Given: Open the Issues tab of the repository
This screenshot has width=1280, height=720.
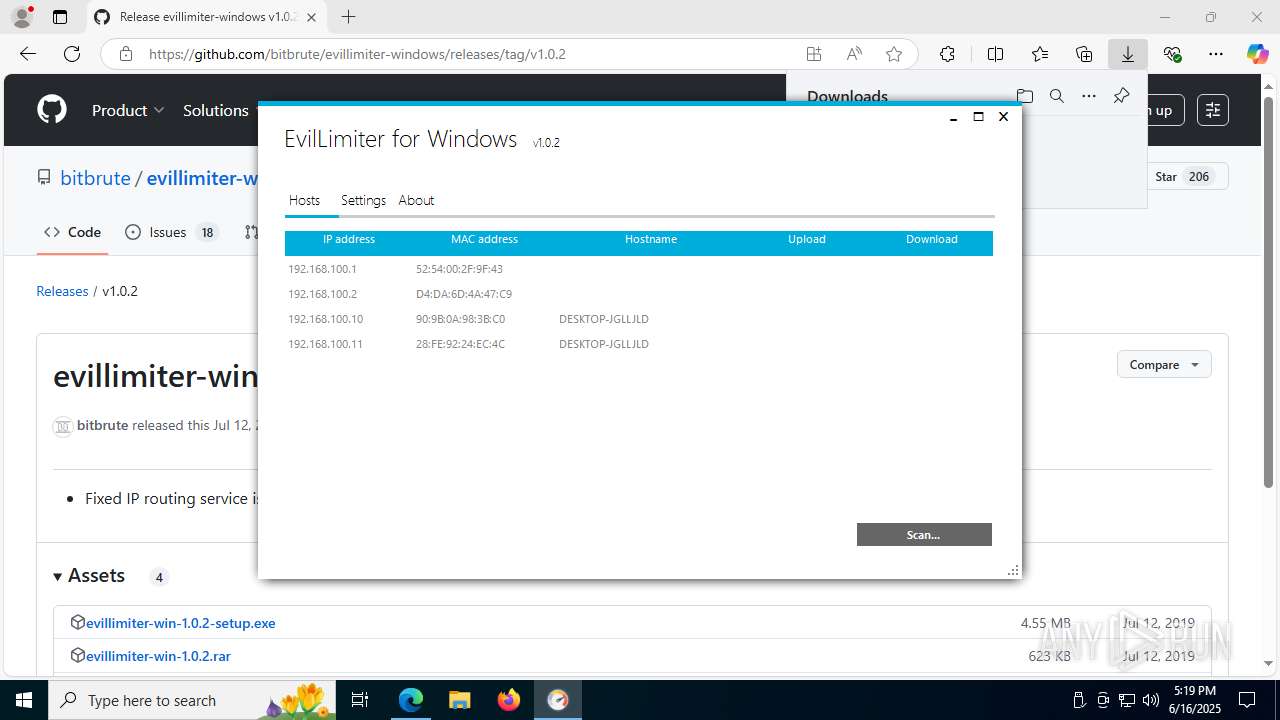Looking at the screenshot, I should (170, 232).
